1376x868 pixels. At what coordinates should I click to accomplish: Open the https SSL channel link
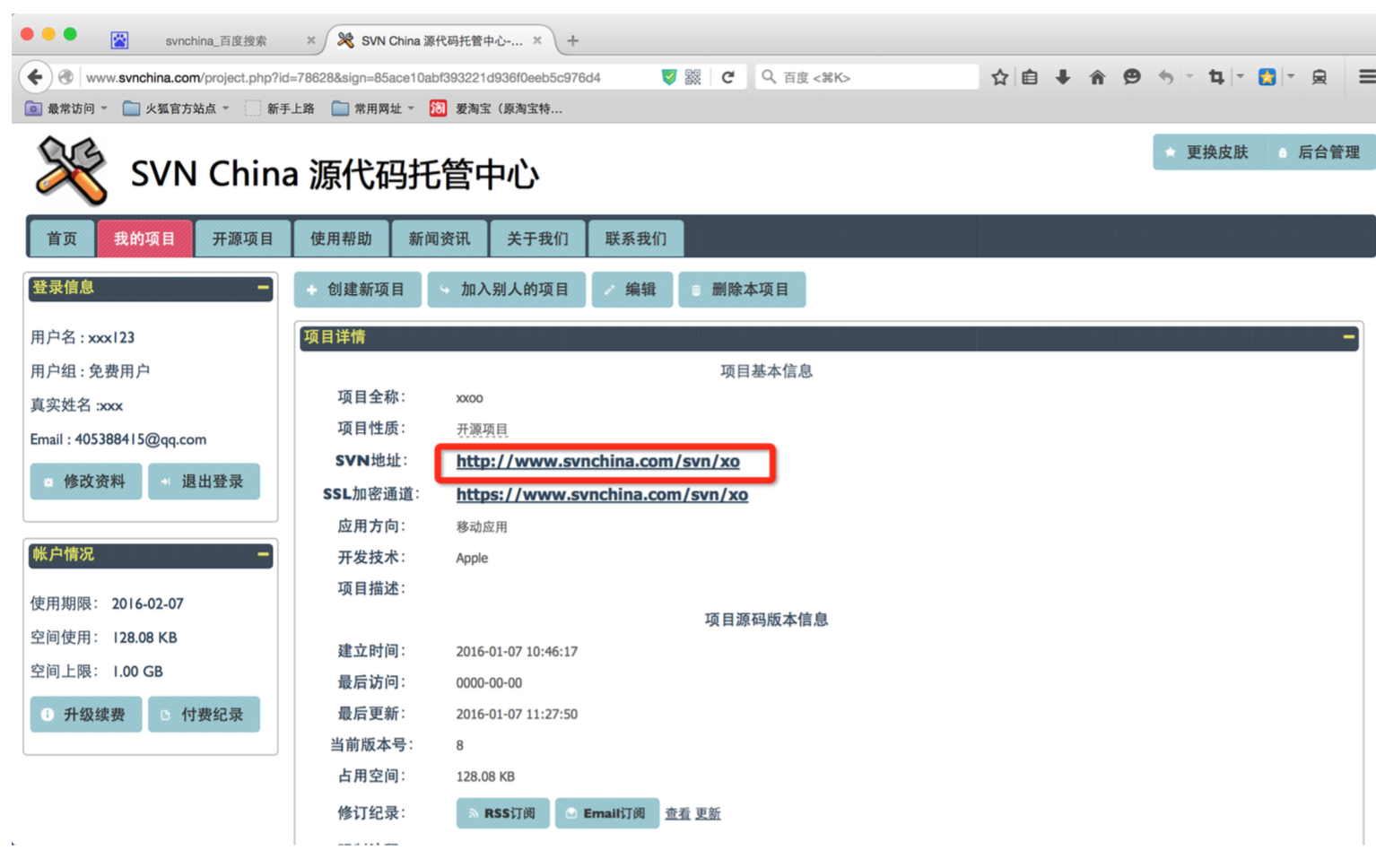point(602,494)
